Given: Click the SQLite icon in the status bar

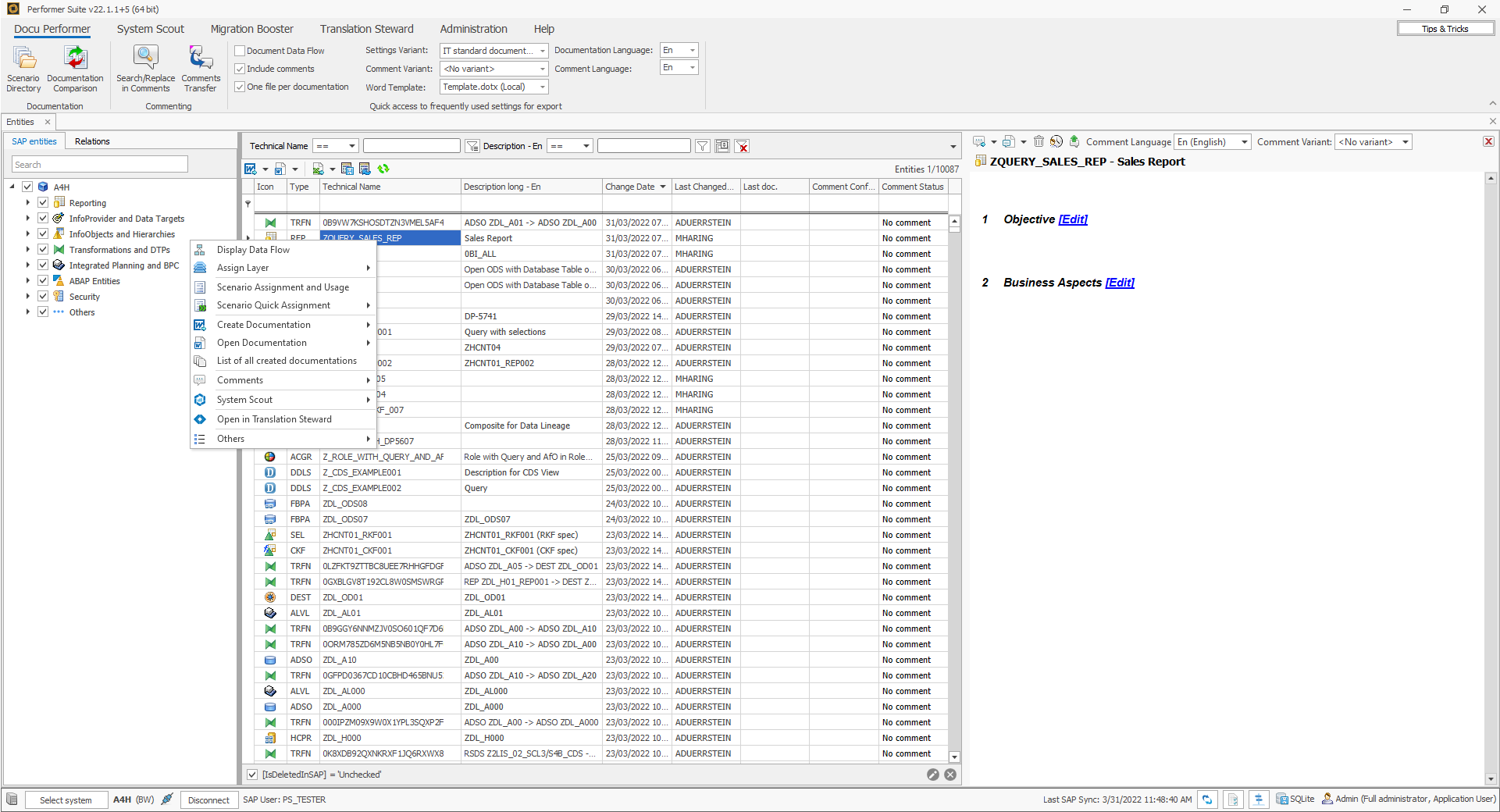Looking at the screenshot, I should [x=1282, y=800].
